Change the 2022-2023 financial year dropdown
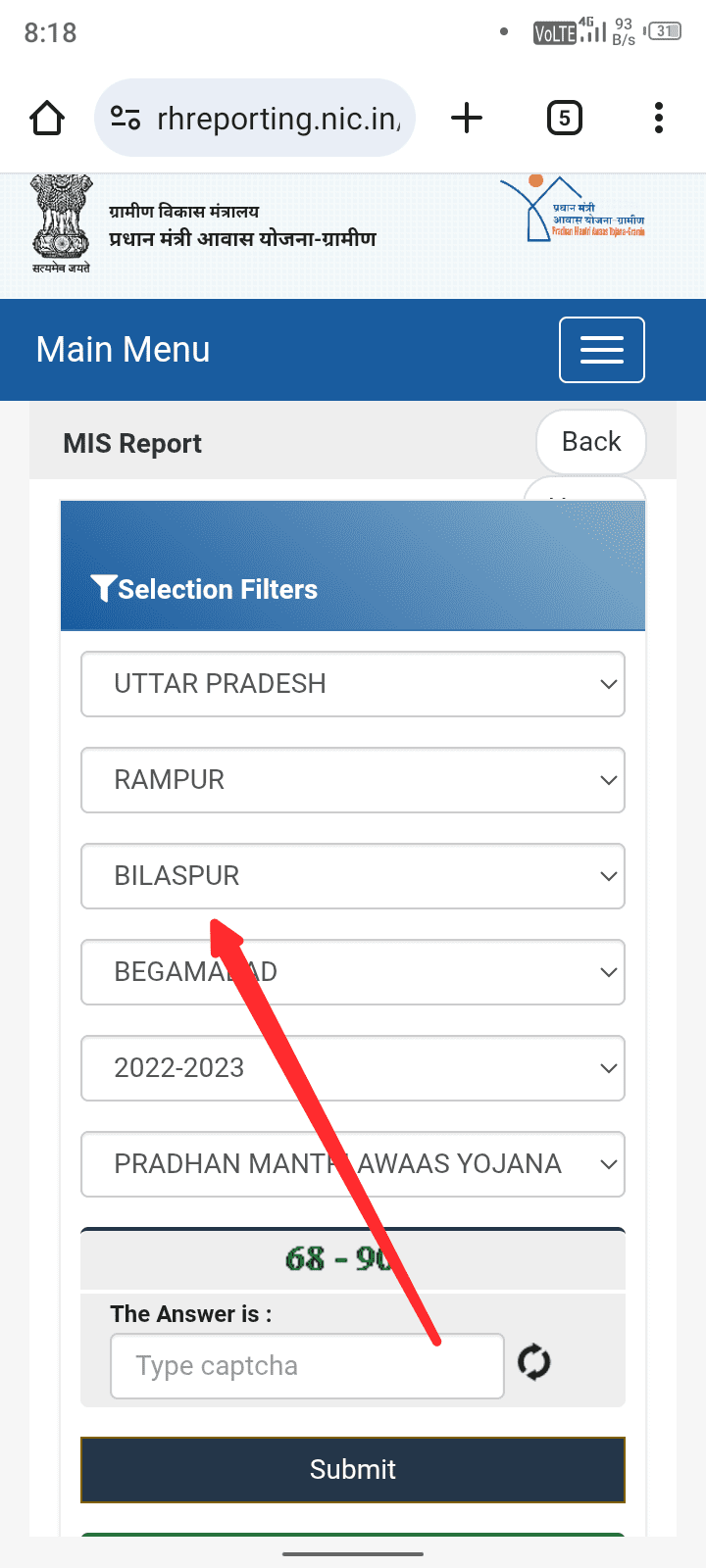 tap(353, 1068)
